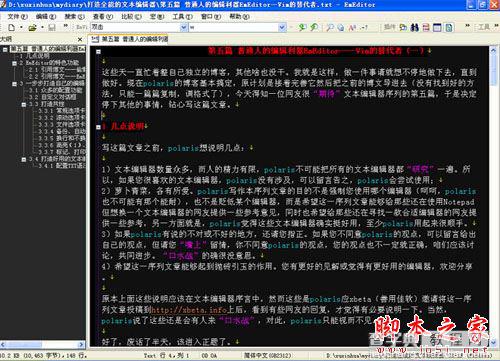Select the 第五篇 document tab
This screenshot has width=500, height=361.
129,39
